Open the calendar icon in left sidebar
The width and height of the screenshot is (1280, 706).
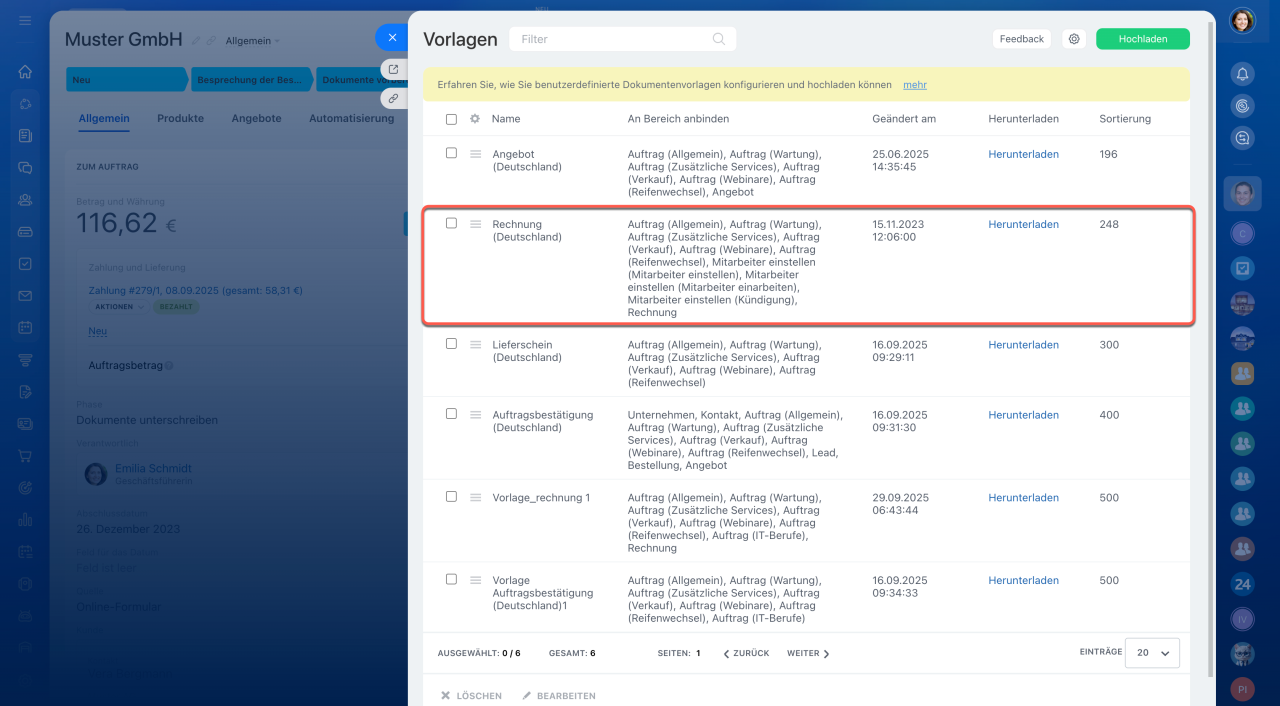[25, 328]
